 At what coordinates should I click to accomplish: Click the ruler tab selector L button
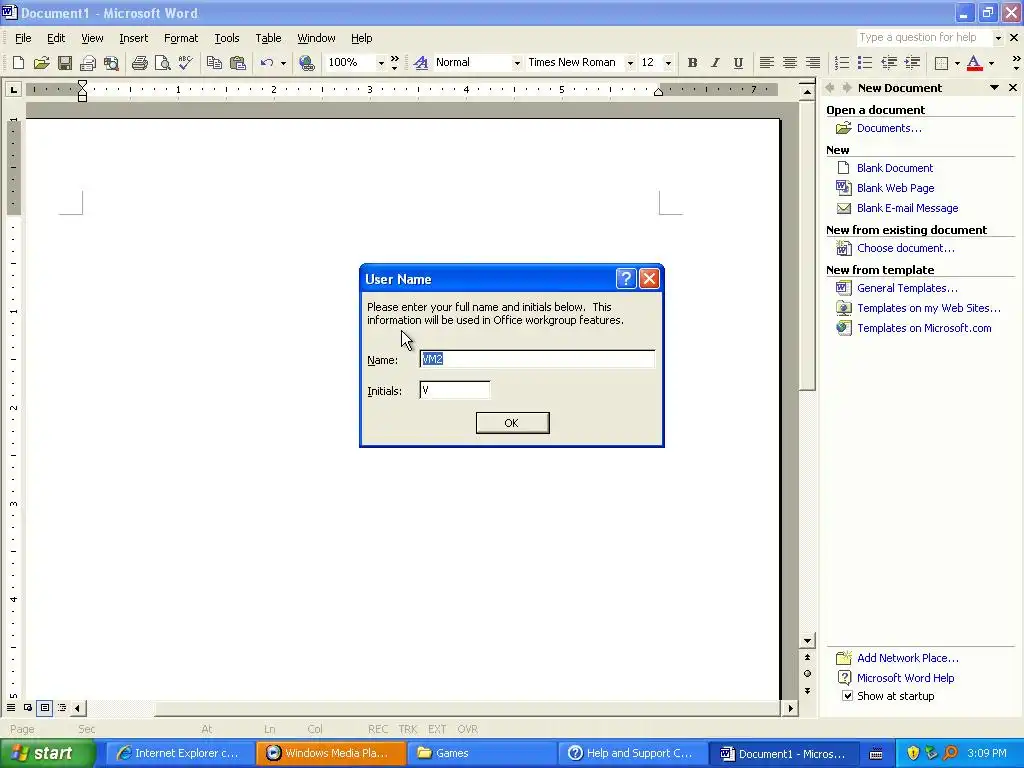(13, 89)
